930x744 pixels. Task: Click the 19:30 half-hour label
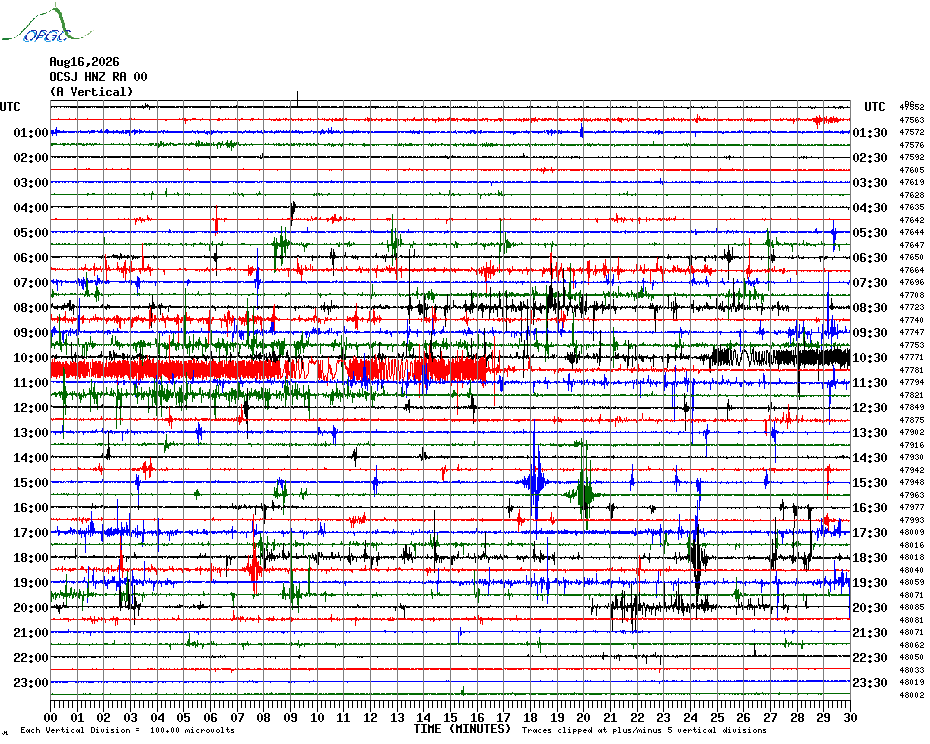(x=870, y=583)
